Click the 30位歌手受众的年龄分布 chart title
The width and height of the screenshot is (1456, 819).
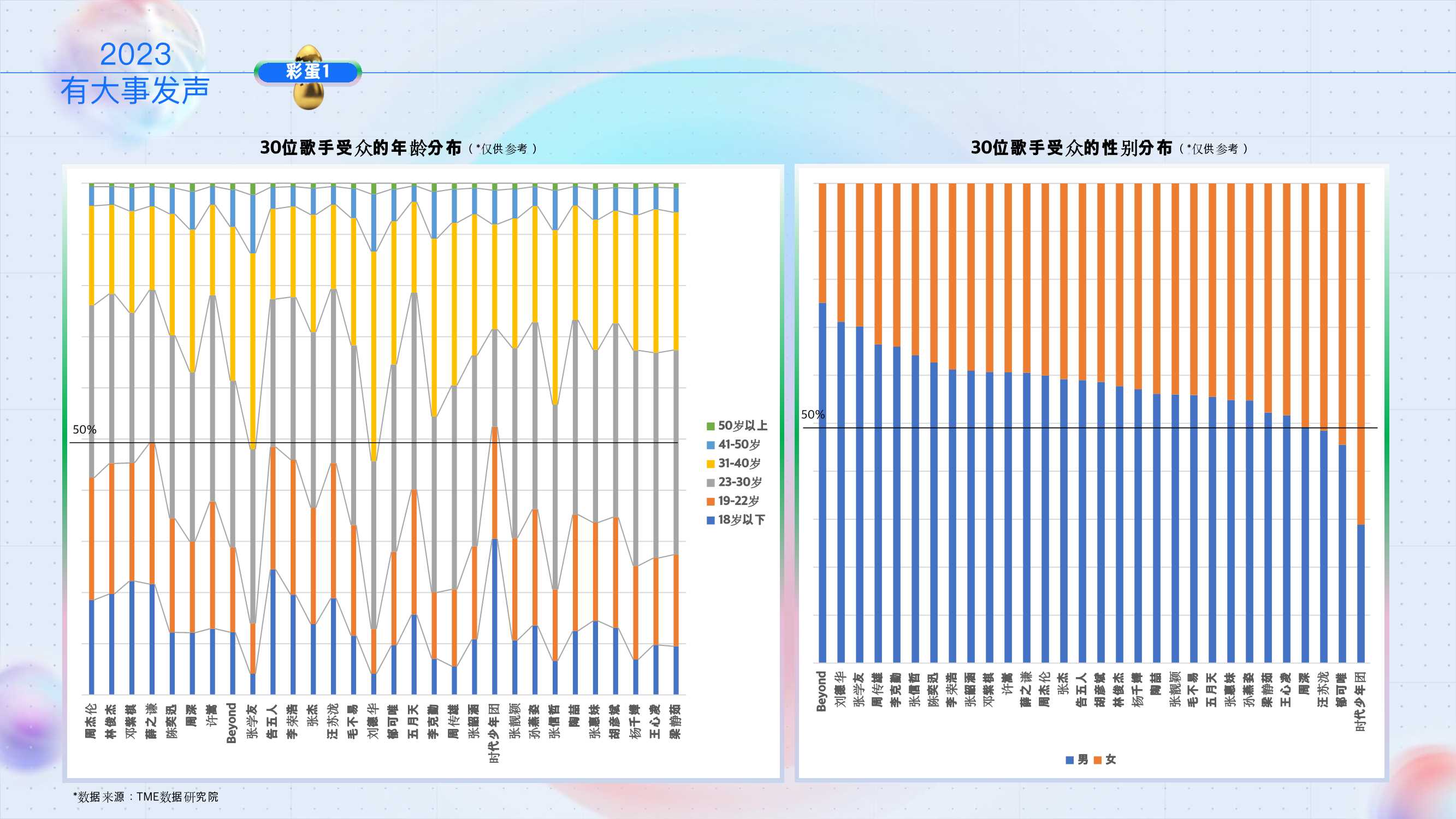coord(360,148)
